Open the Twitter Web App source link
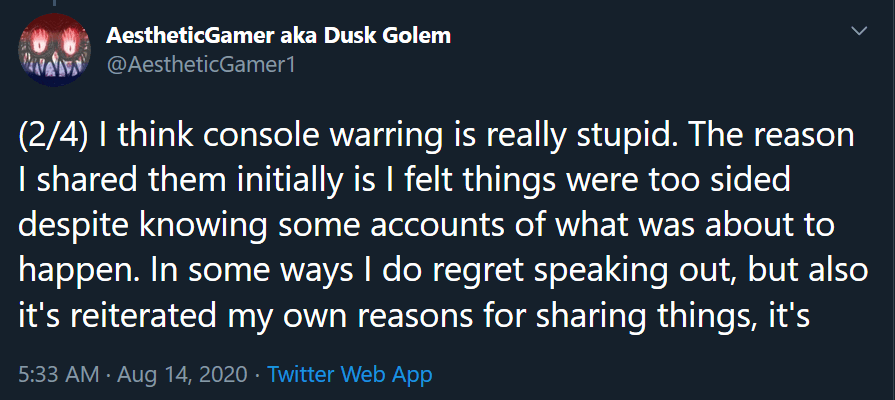 pyautogui.click(x=349, y=375)
